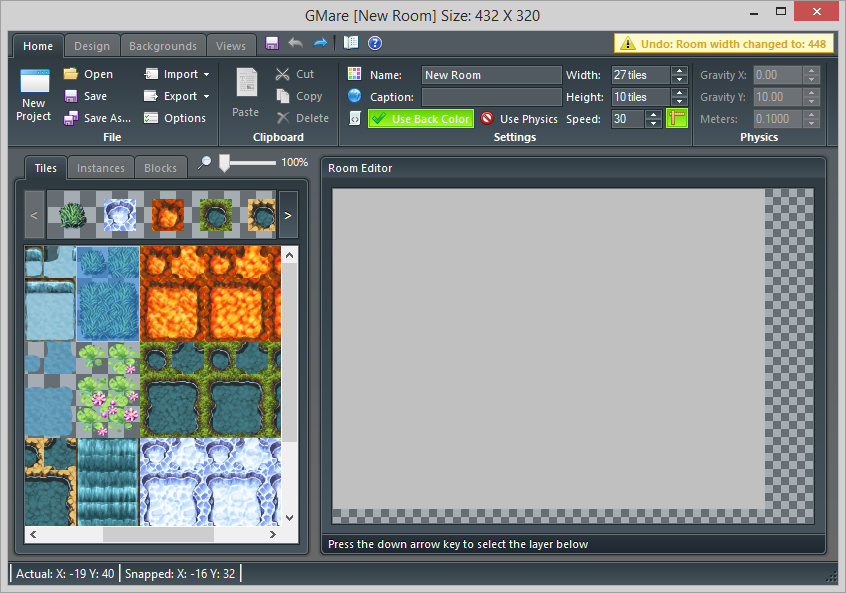846x593 pixels.
Task: Click the green ruler icon beside Speed
Action: [677, 118]
